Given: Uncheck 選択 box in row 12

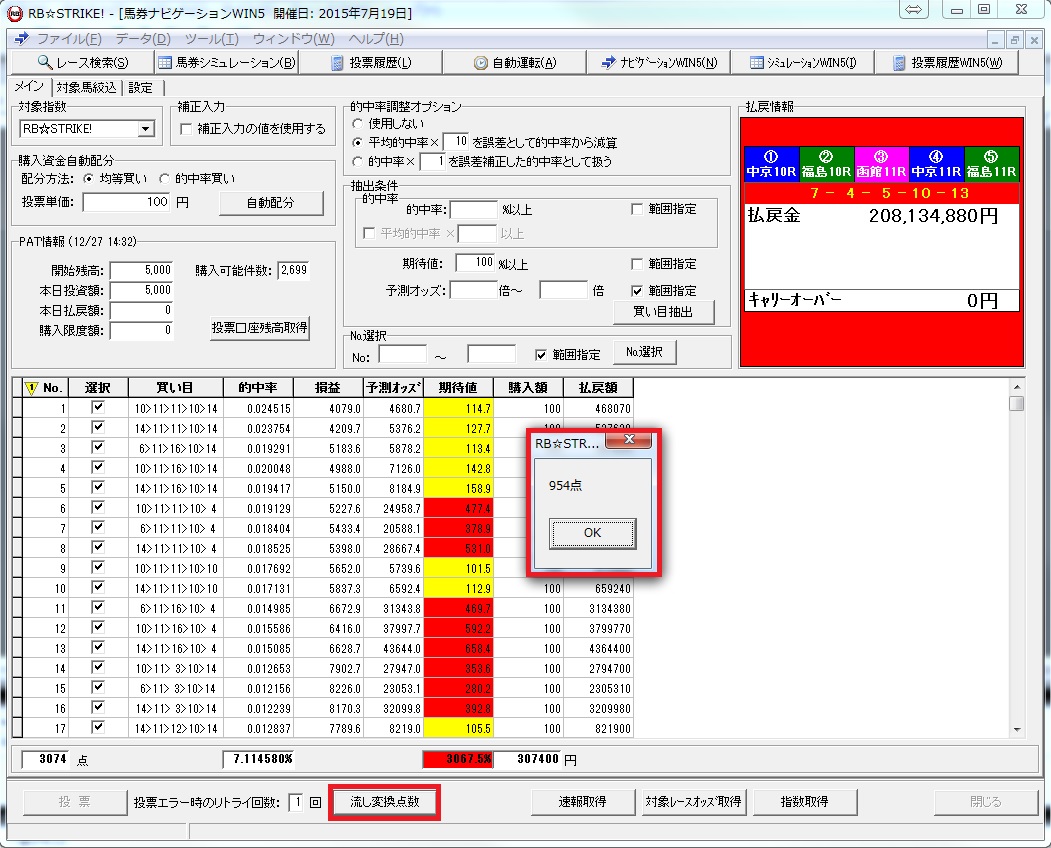Looking at the screenshot, I should click(98, 627).
